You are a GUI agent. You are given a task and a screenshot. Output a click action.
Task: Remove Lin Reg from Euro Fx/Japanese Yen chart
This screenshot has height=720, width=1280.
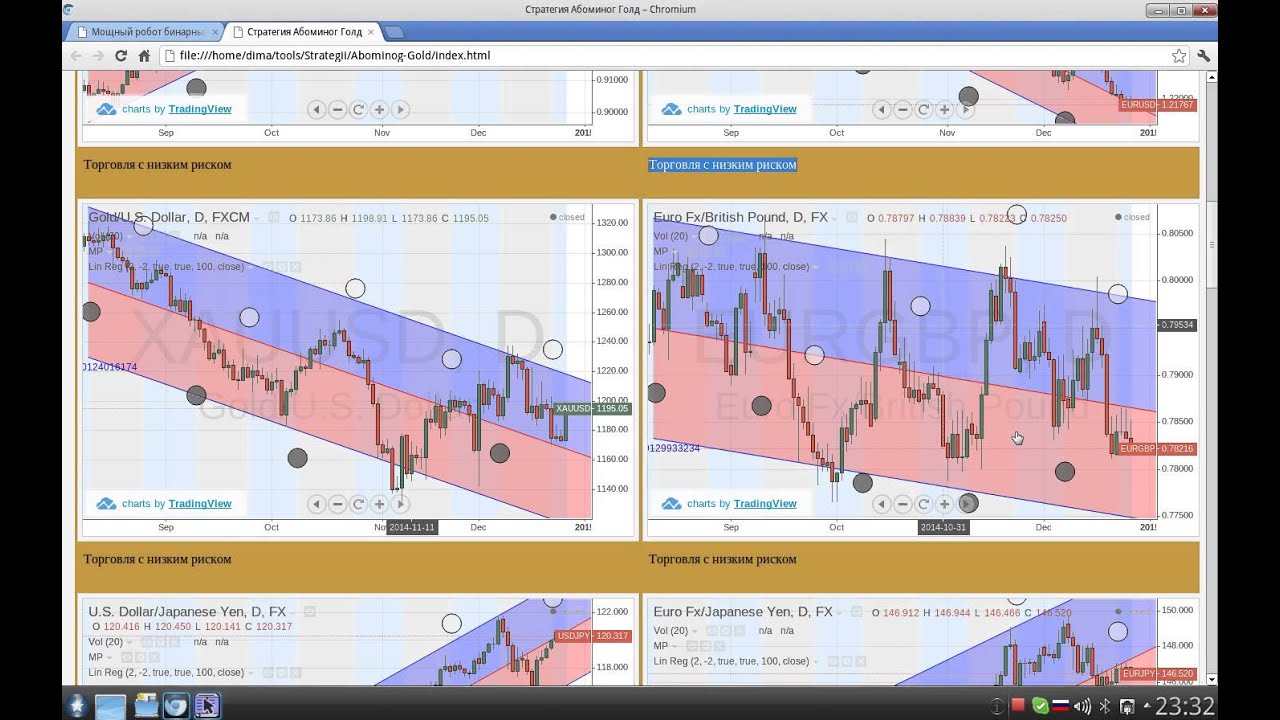pos(861,661)
